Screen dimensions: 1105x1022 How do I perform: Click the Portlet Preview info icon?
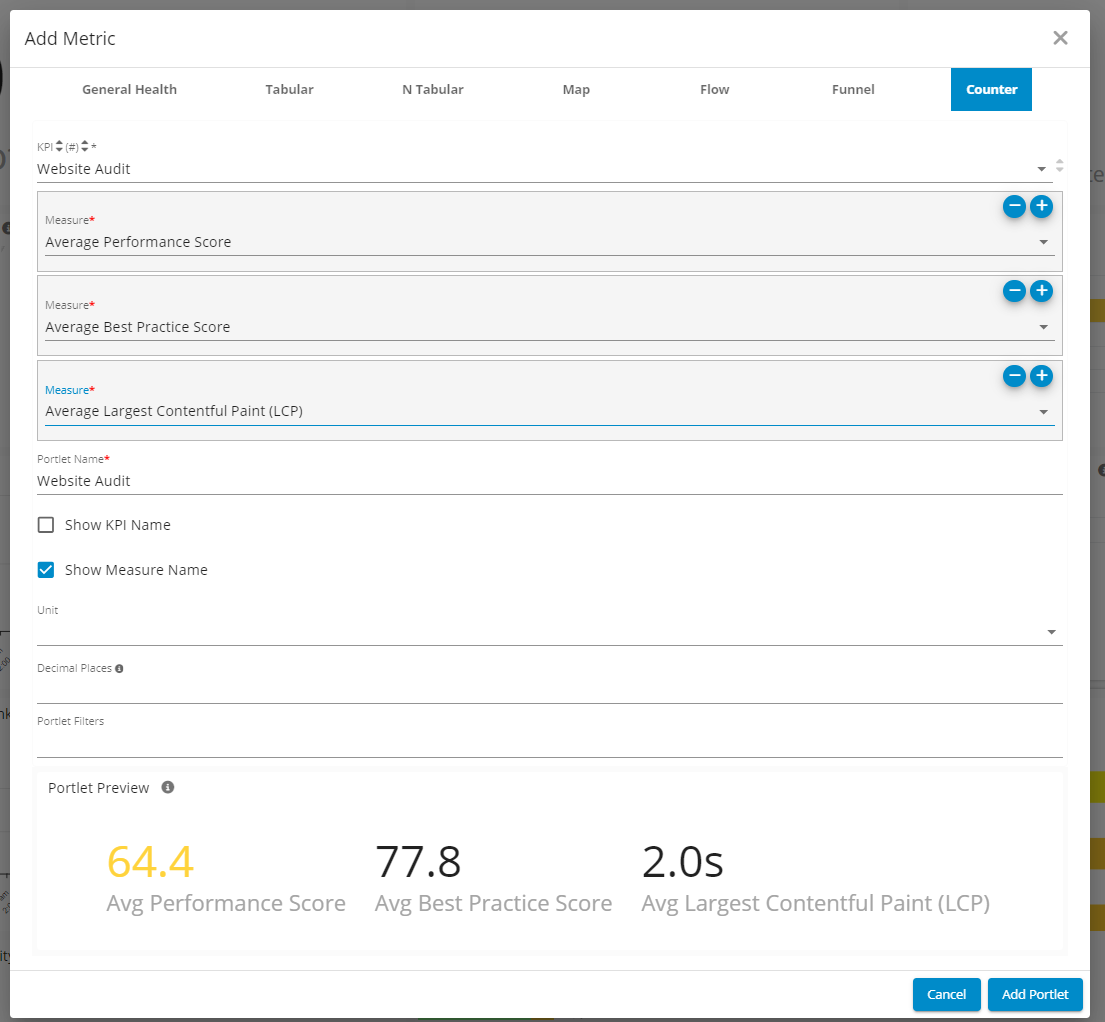168,788
